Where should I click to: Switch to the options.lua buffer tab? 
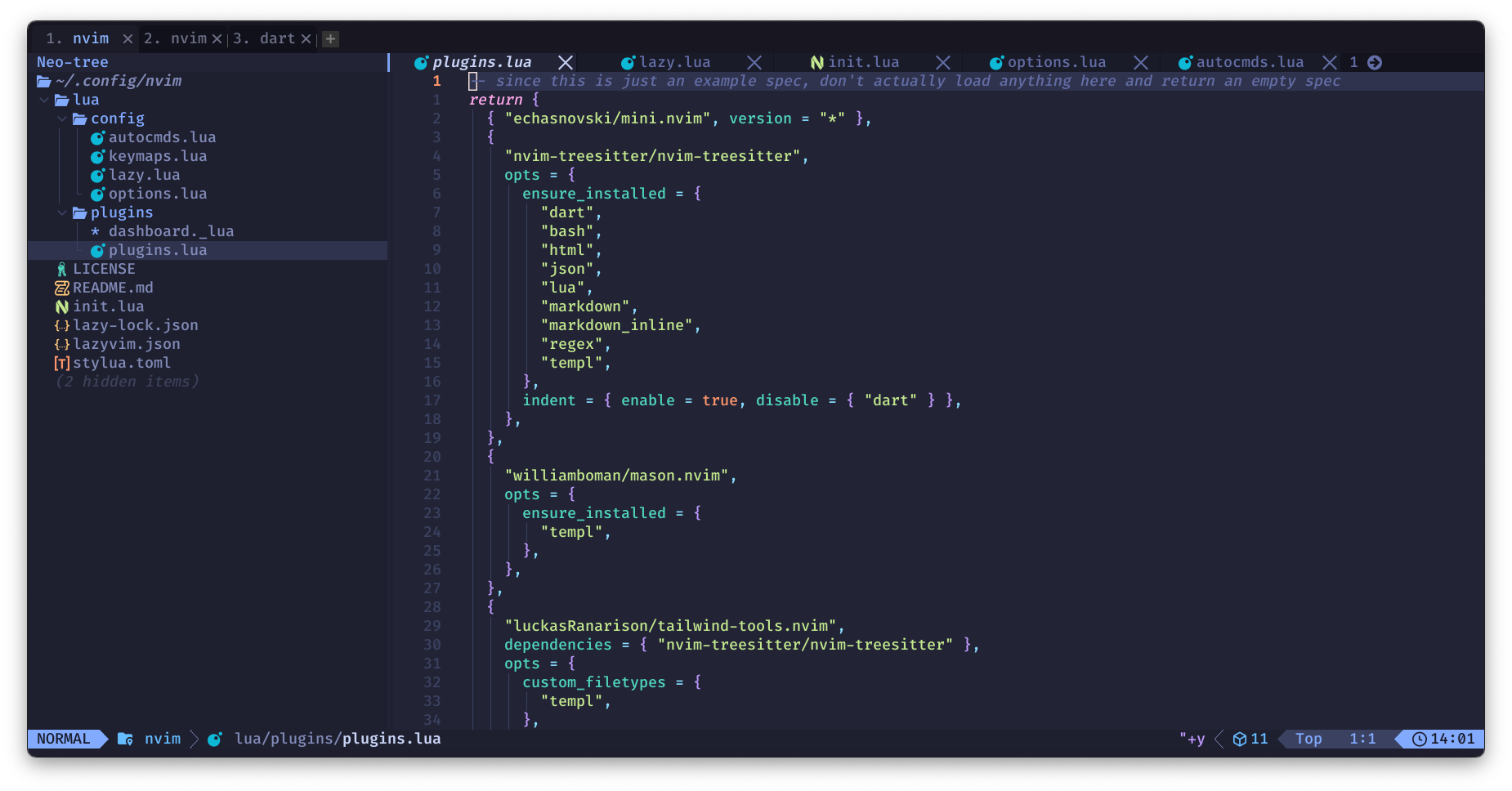pyautogui.click(x=1056, y=62)
